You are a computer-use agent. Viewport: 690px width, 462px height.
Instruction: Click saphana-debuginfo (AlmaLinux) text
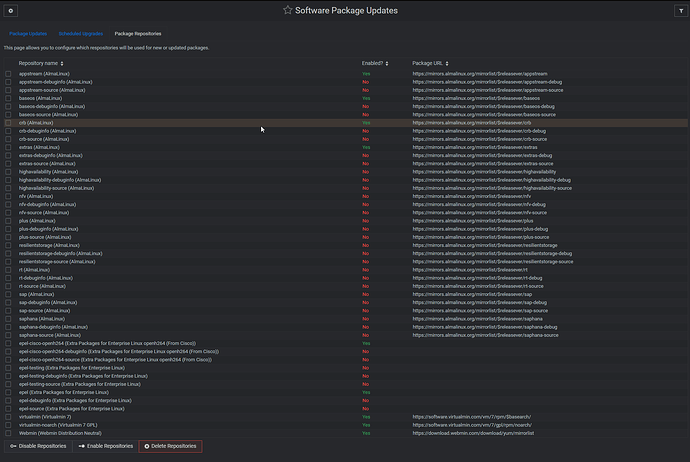click(x=53, y=327)
